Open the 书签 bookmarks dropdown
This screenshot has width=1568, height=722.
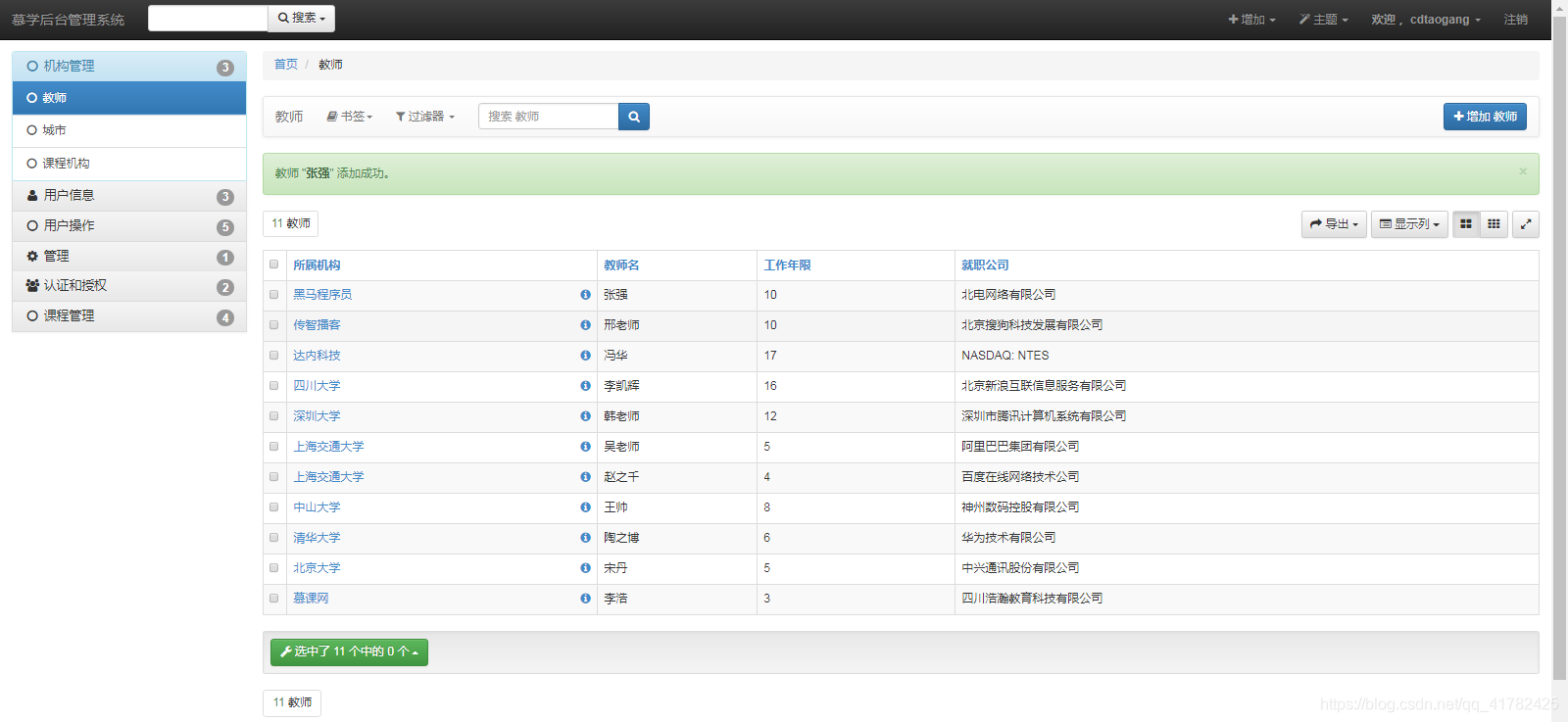tap(350, 117)
